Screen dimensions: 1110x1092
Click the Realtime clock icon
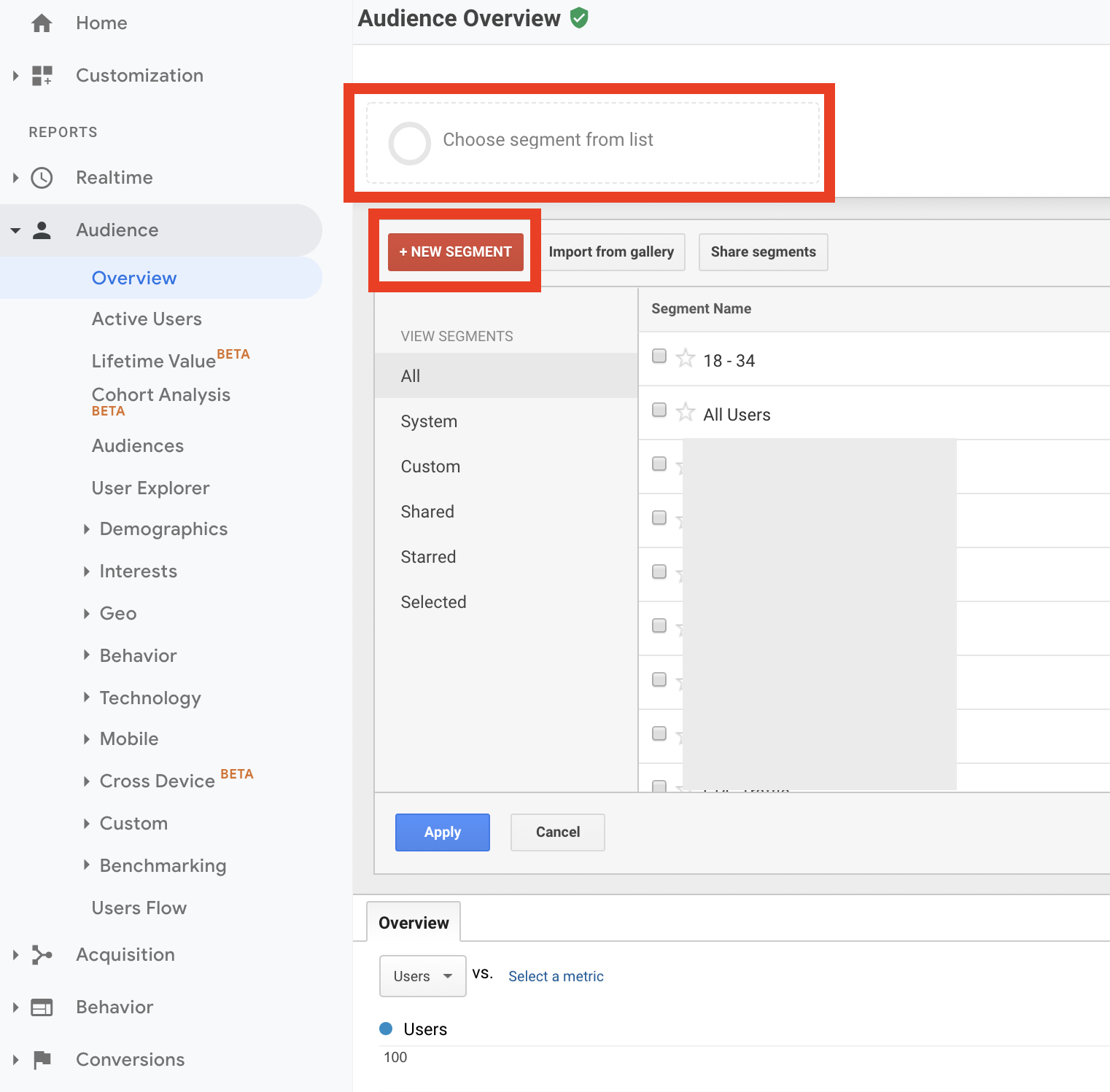42,178
